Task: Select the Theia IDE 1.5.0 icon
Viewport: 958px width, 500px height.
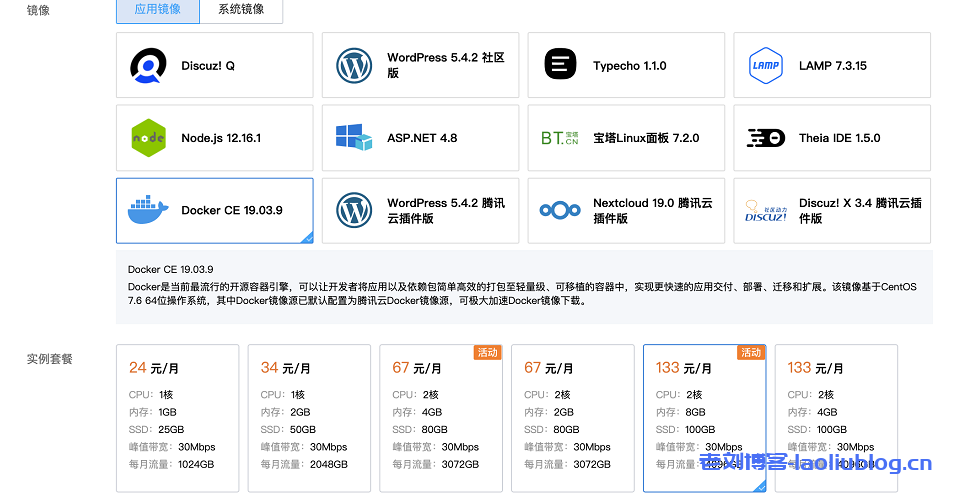Action: (x=766, y=138)
